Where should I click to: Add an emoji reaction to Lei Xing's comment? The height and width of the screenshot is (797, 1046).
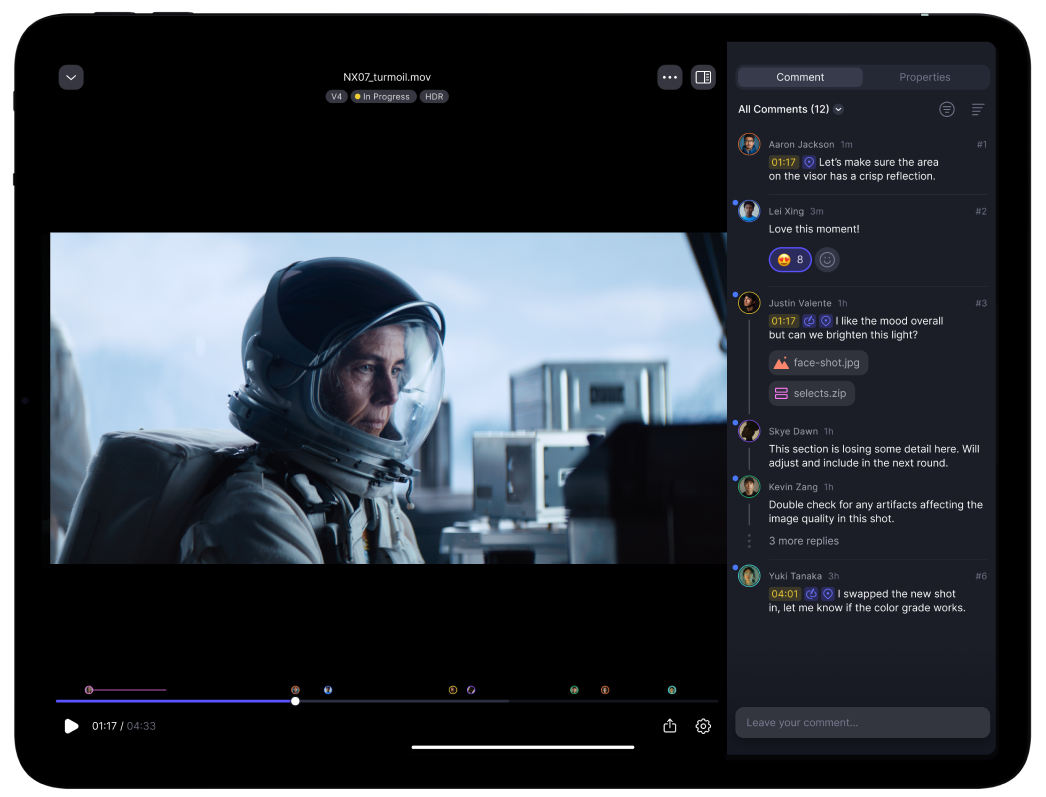[827, 259]
